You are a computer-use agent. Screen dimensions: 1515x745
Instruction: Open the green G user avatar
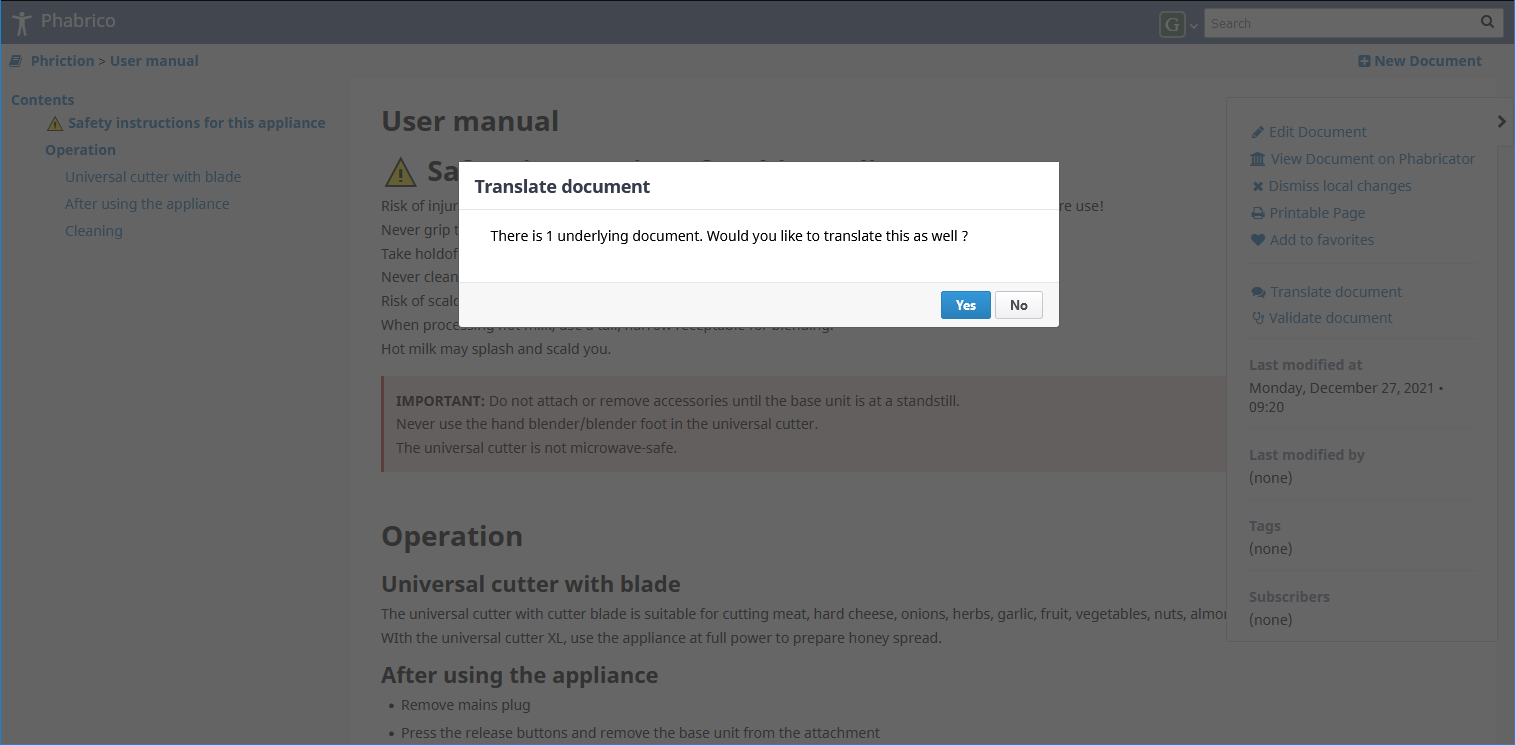click(x=1171, y=24)
